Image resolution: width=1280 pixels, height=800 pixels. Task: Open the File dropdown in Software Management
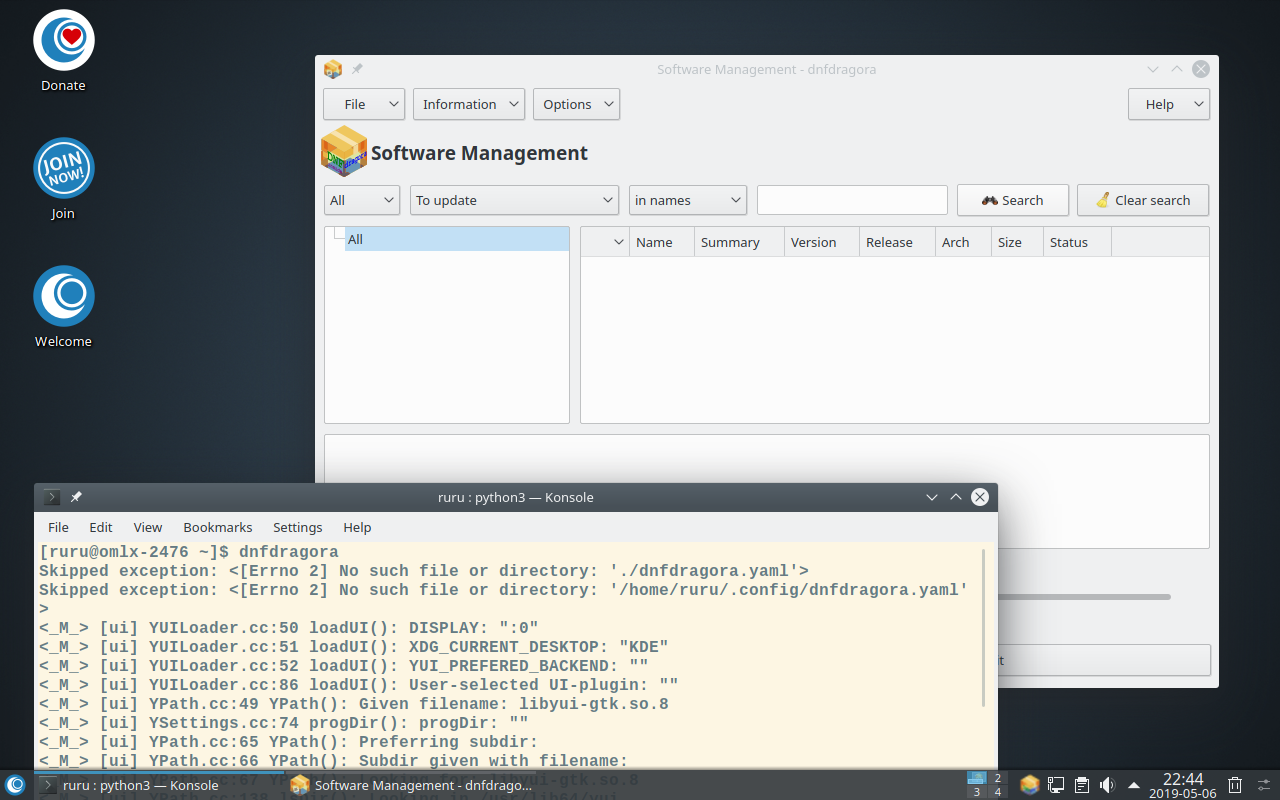click(x=364, y=104)
